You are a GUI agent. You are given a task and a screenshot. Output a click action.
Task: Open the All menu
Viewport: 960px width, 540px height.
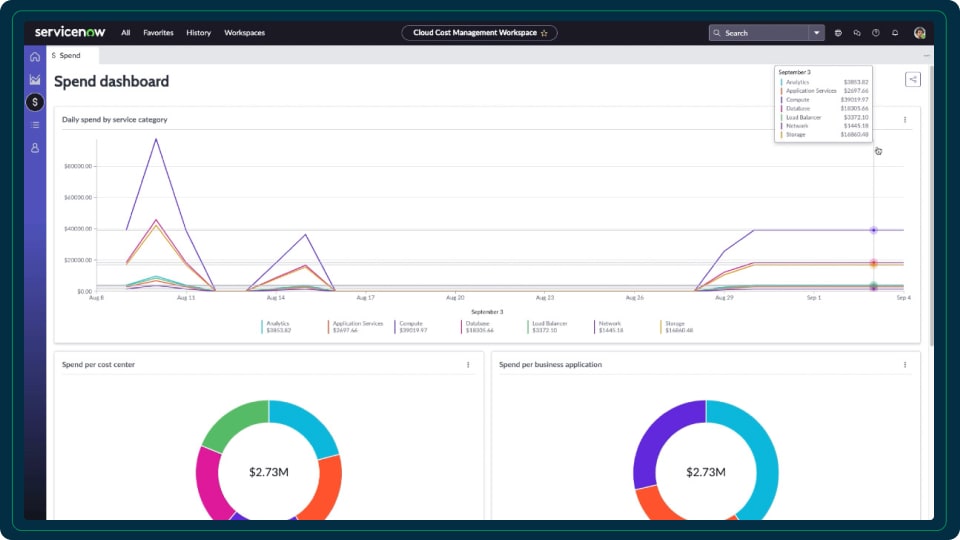(x=126, y=33)
